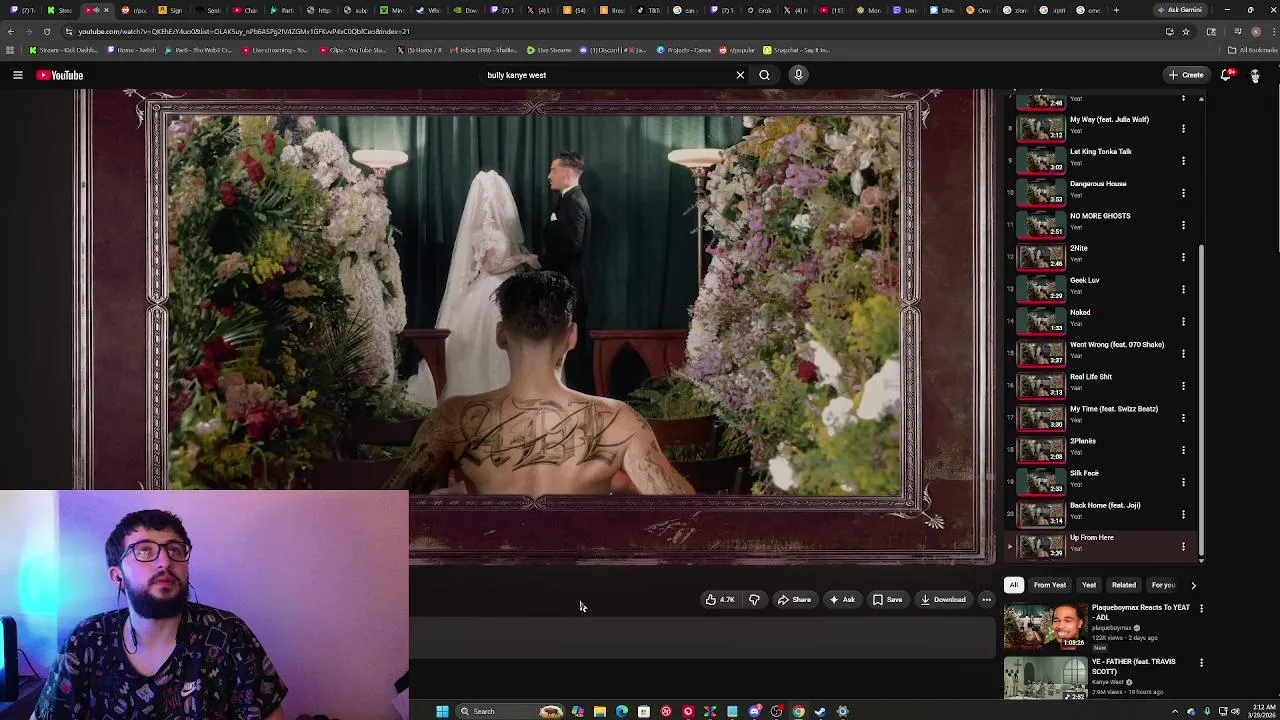The width and height of the screenshot is (1280, 720).
Task: Start voice search with microphone icon
Action: (x=798, y=75)
